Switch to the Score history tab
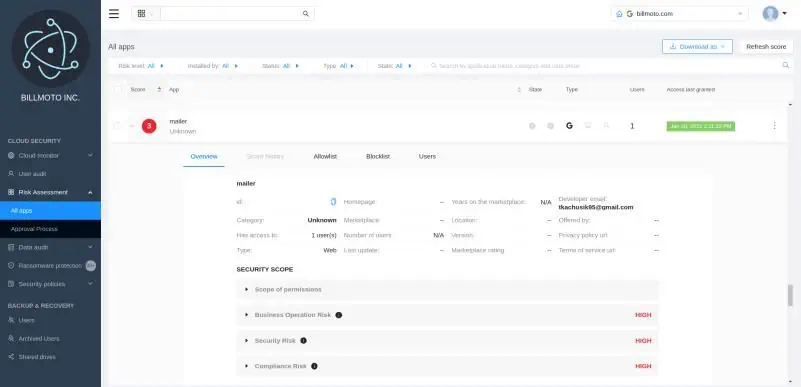This screenshot has height=387, width=801. pos(265,156)
